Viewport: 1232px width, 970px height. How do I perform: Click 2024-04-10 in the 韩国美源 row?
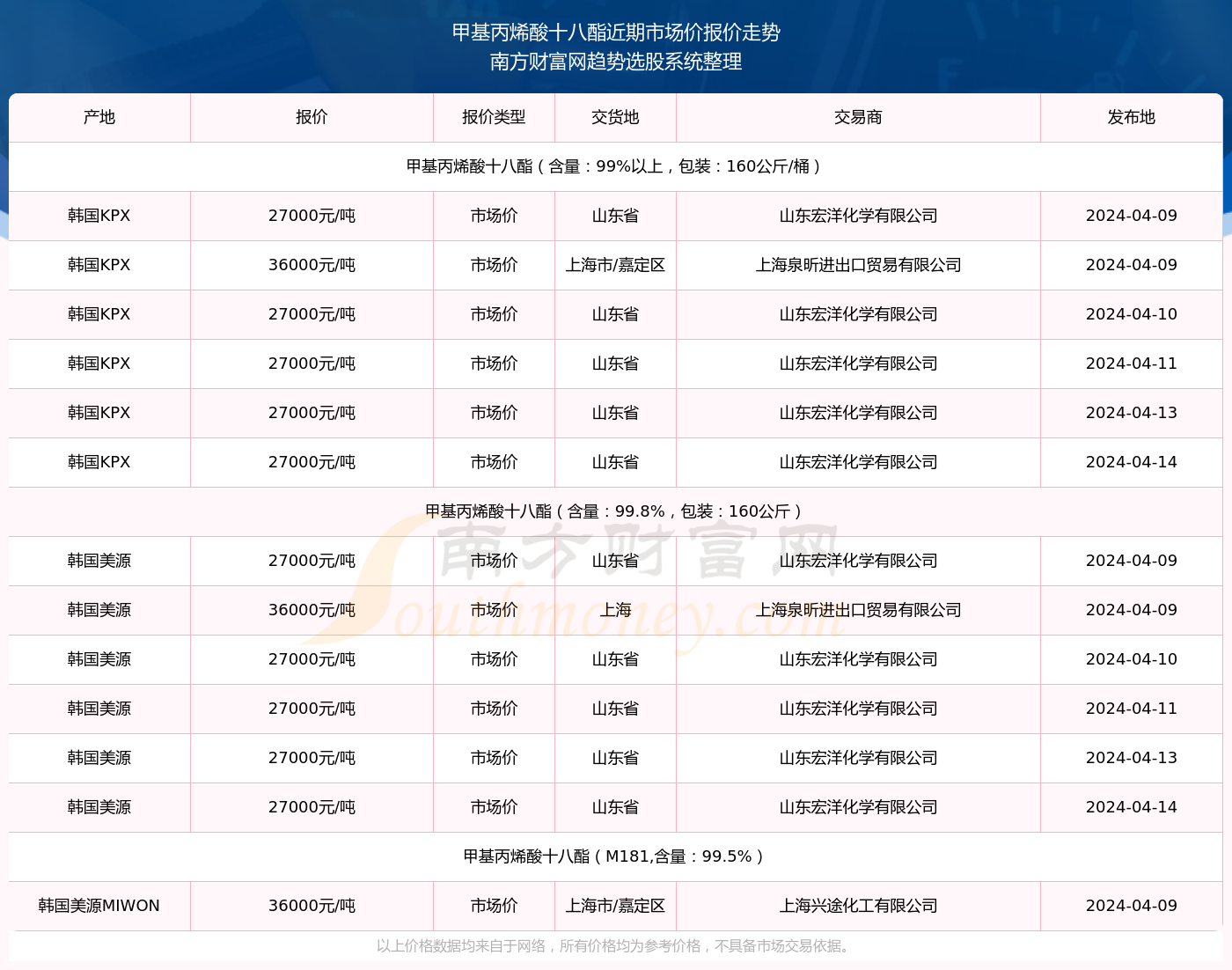(x=1131, y=659)
